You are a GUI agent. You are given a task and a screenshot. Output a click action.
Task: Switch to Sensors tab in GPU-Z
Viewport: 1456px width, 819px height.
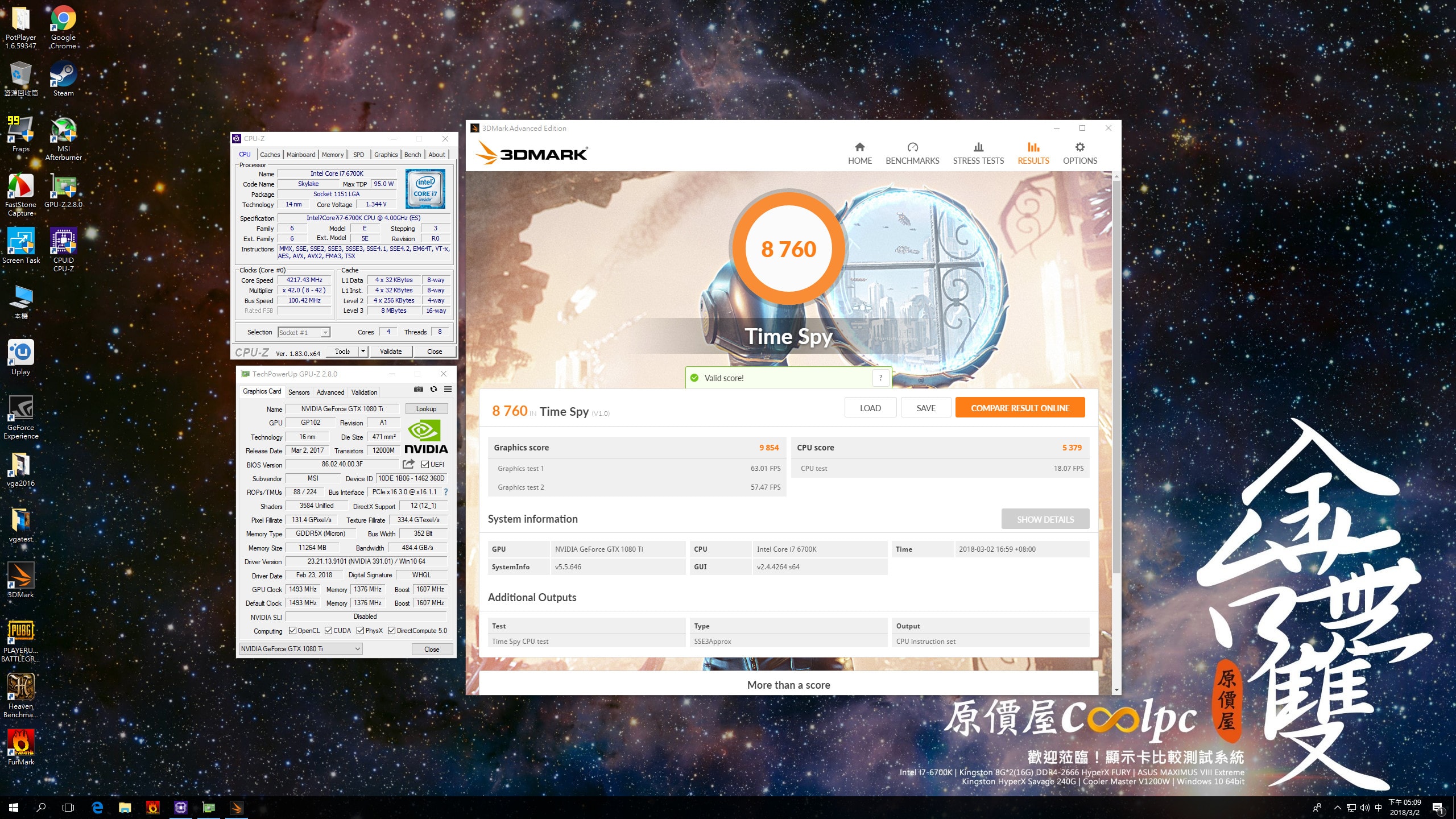[299, 392]
